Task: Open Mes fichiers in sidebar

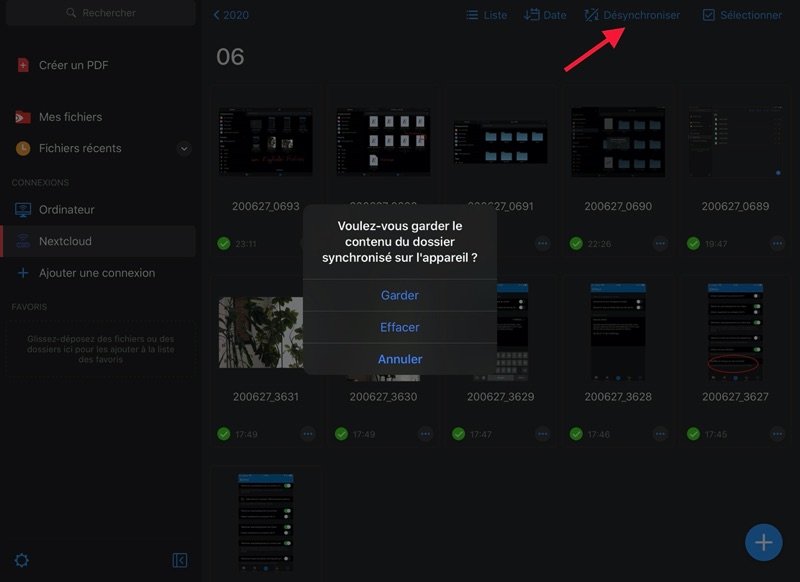Action: 70,117
